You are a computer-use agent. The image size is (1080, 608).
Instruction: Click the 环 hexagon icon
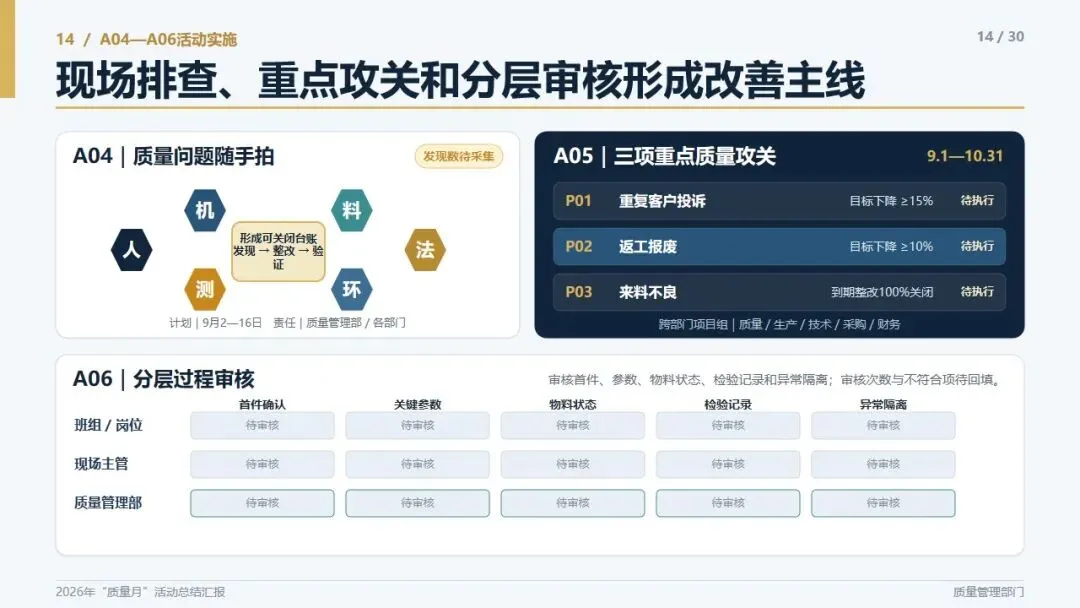coord(351,289)
